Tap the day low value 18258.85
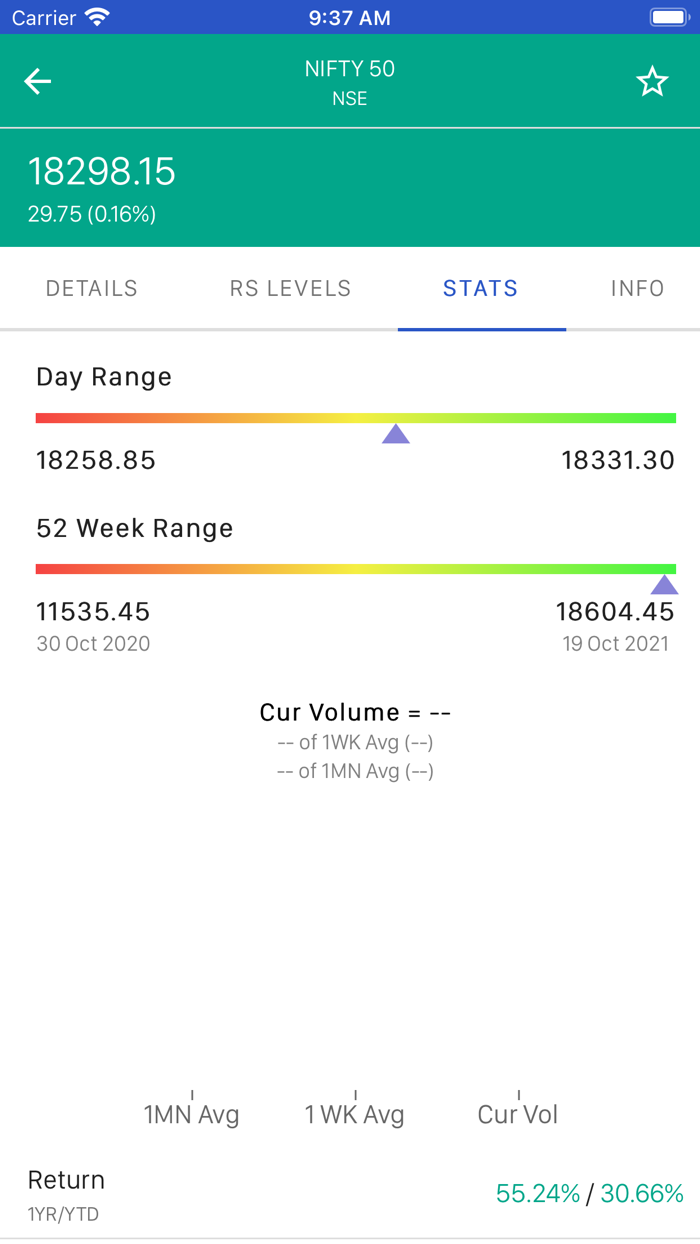 click(96, 460)
